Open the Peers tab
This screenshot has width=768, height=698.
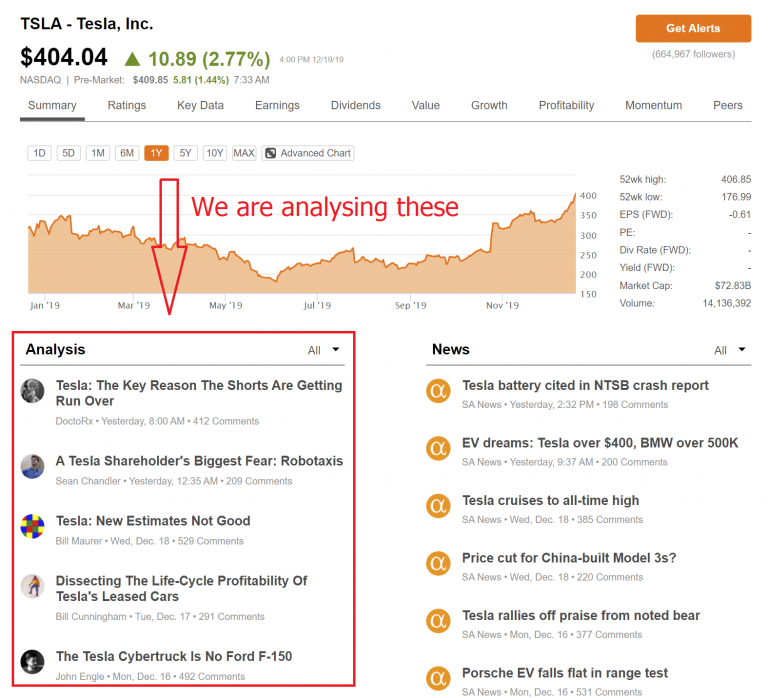click(728, 105)
